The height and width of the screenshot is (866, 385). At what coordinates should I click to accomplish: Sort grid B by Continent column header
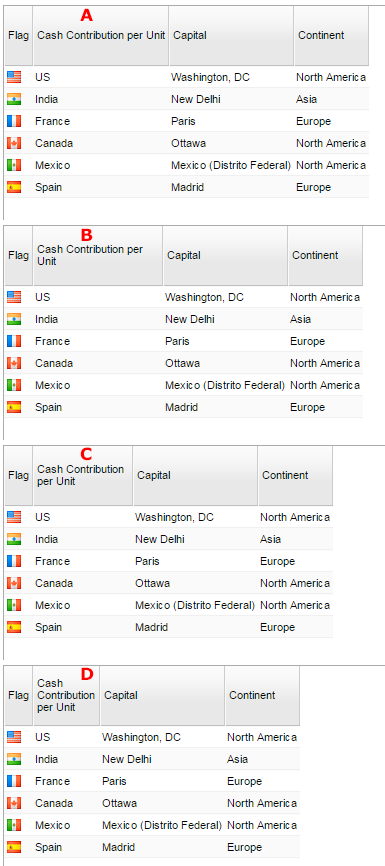[x=325, y=256]
